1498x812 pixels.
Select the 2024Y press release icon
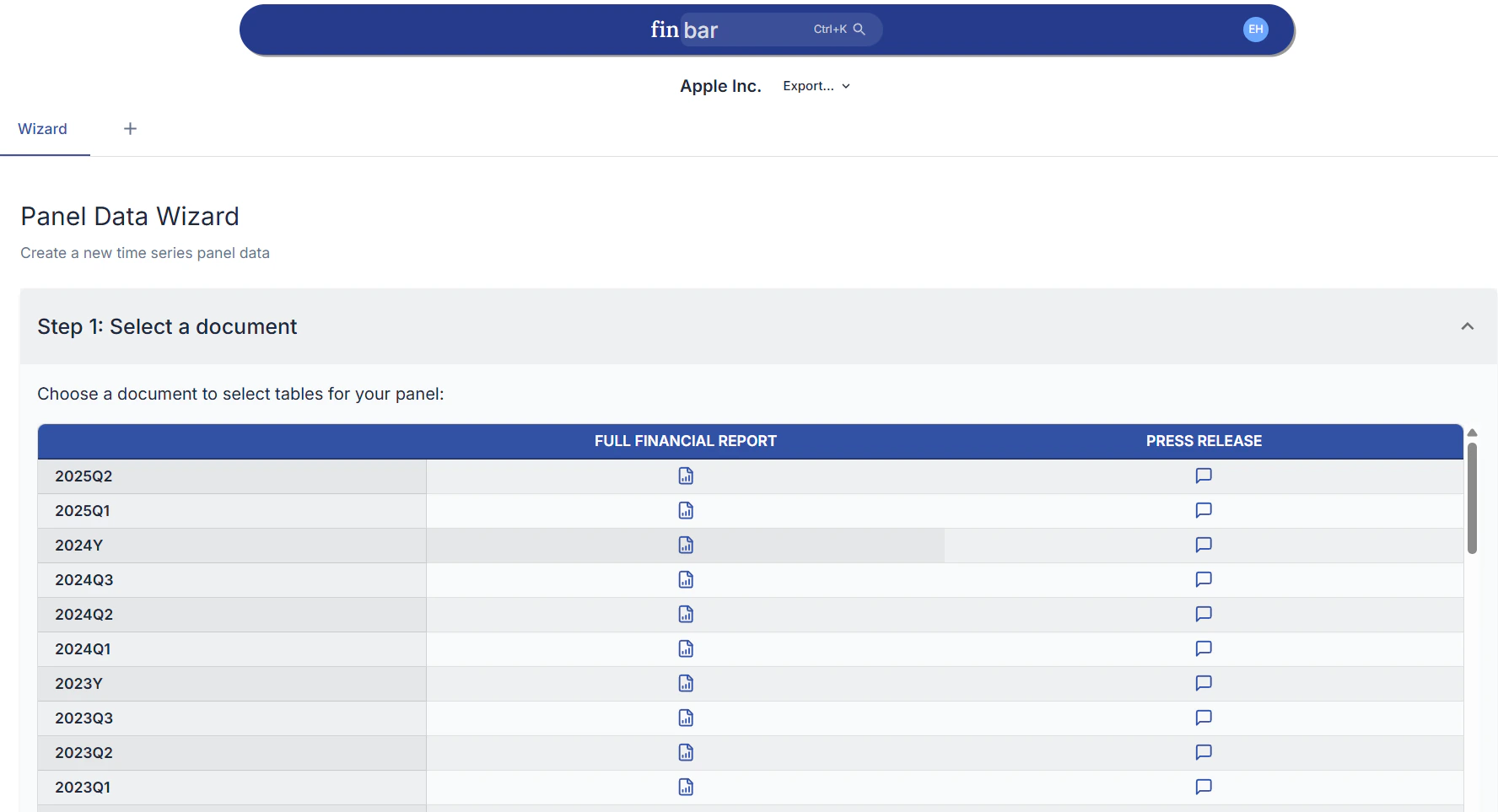click(x=1204, y=545)
